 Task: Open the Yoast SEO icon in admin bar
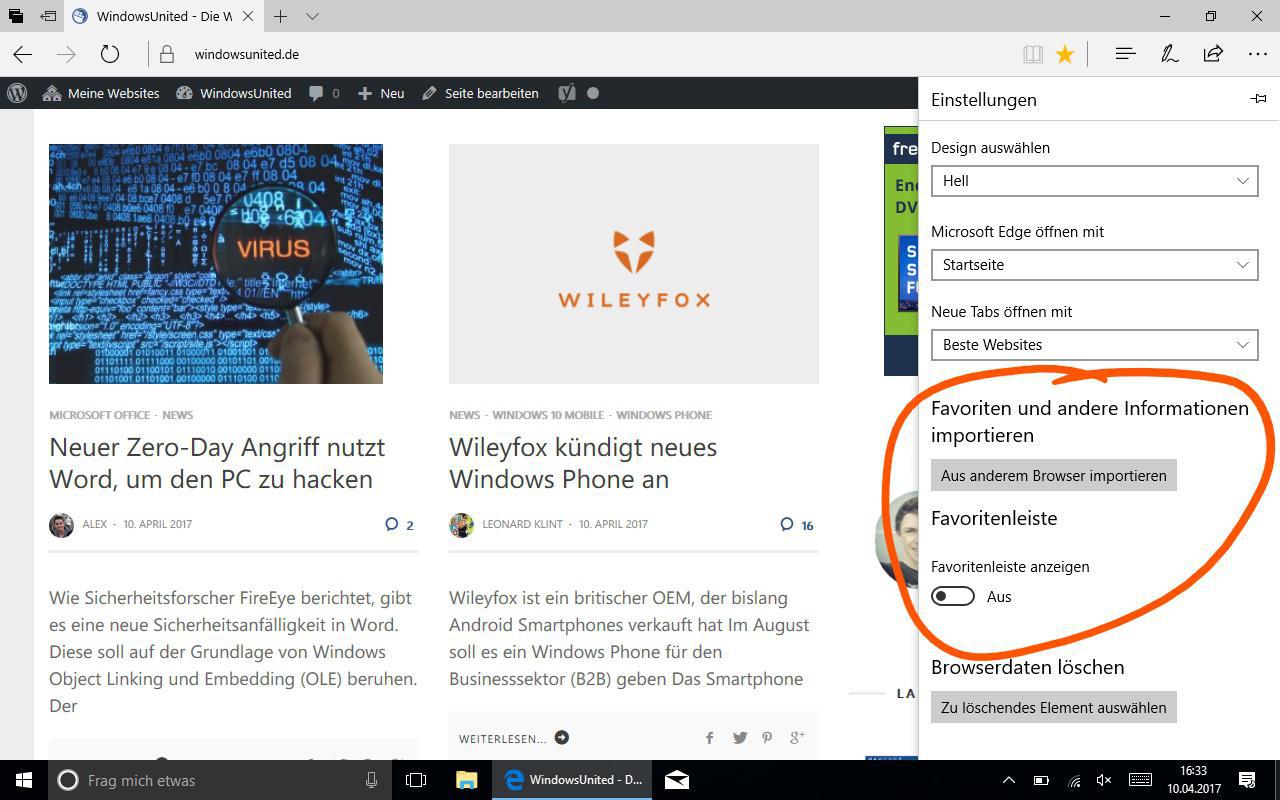tap(567, 93)
